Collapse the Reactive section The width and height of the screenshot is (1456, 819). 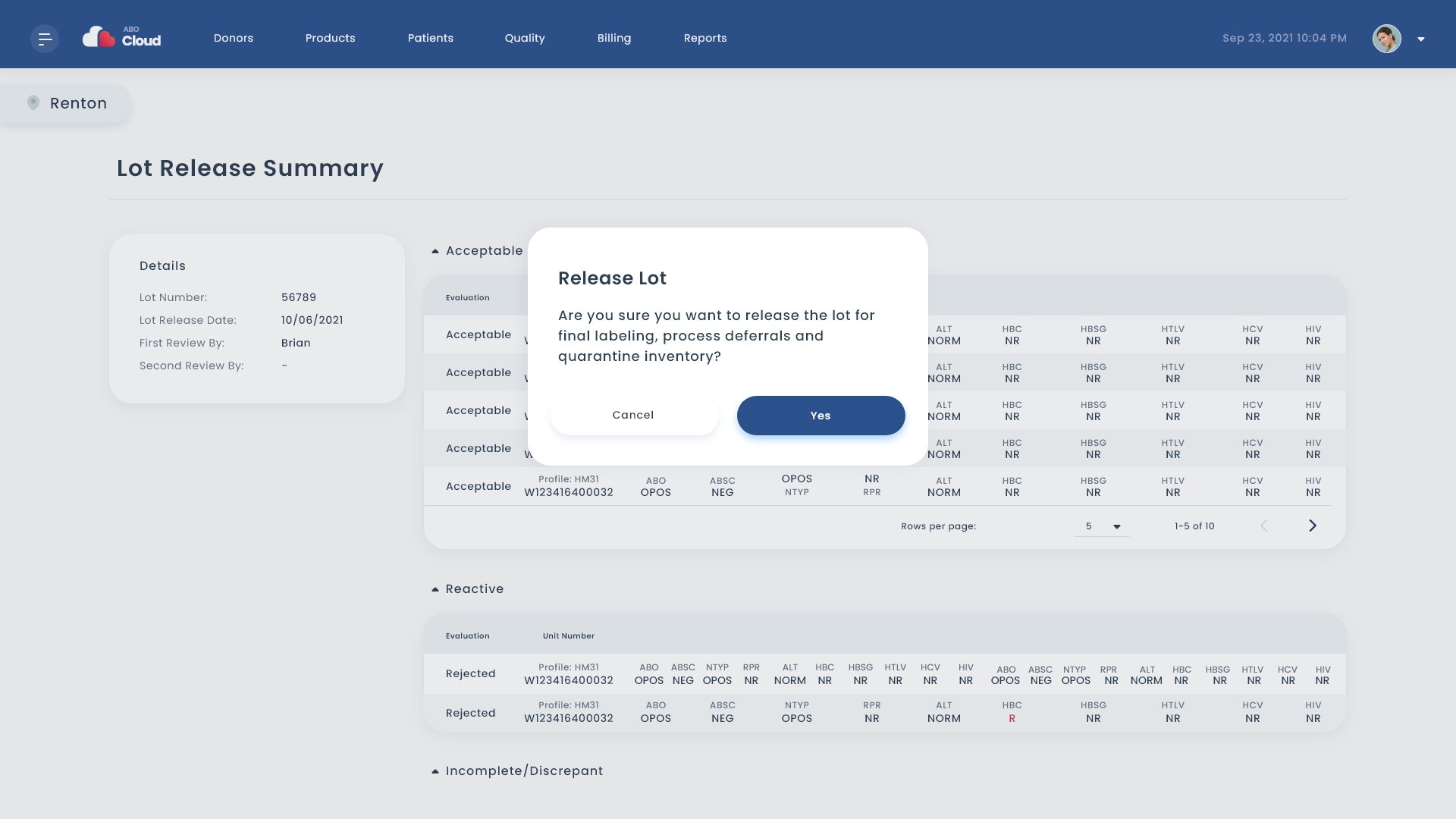point(435,589)
